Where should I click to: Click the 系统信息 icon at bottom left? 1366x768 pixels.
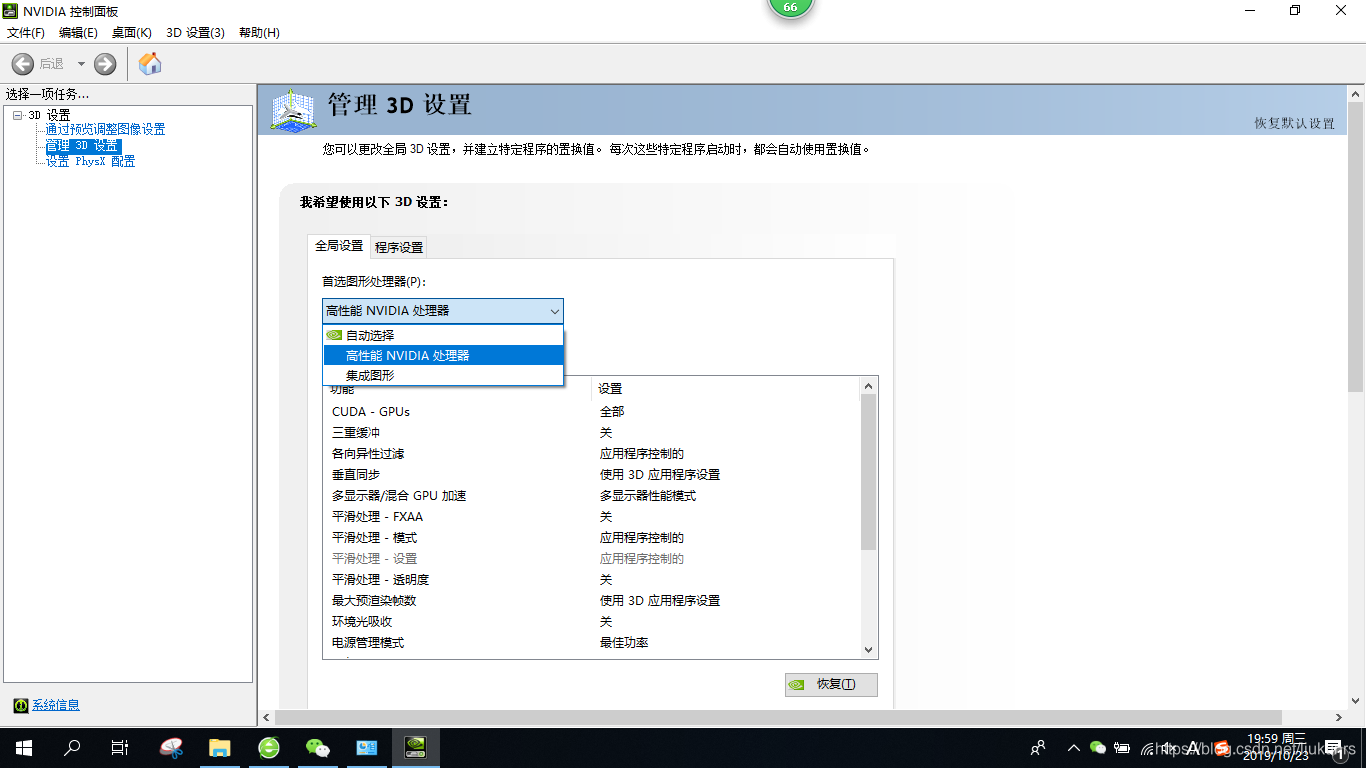coord(20,705)
